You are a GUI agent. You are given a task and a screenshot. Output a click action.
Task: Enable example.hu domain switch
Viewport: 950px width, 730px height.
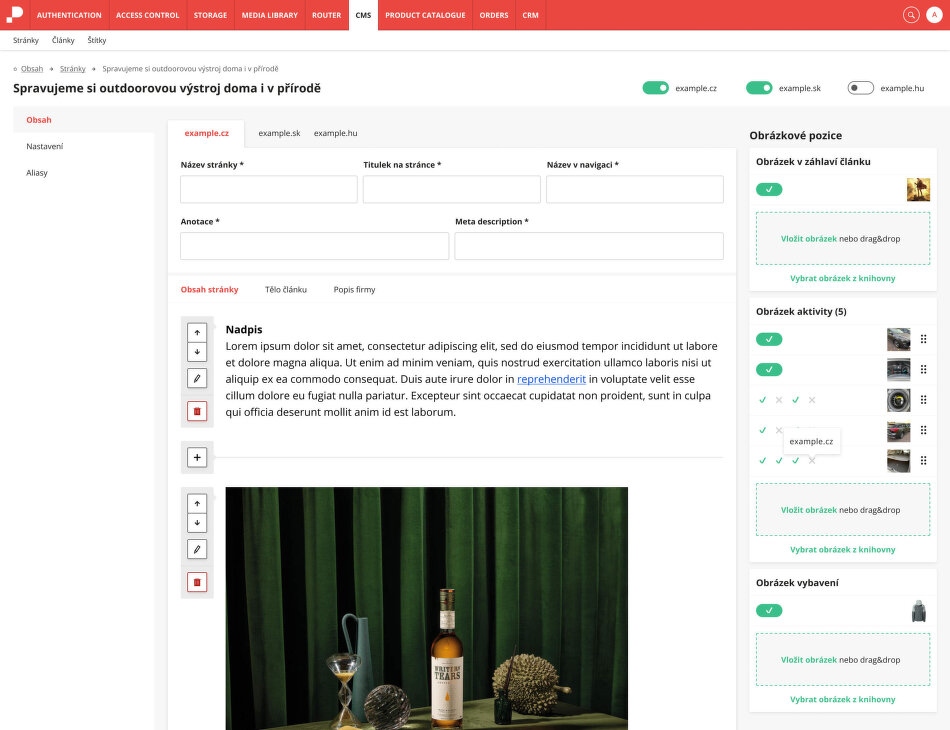point(860,88)
